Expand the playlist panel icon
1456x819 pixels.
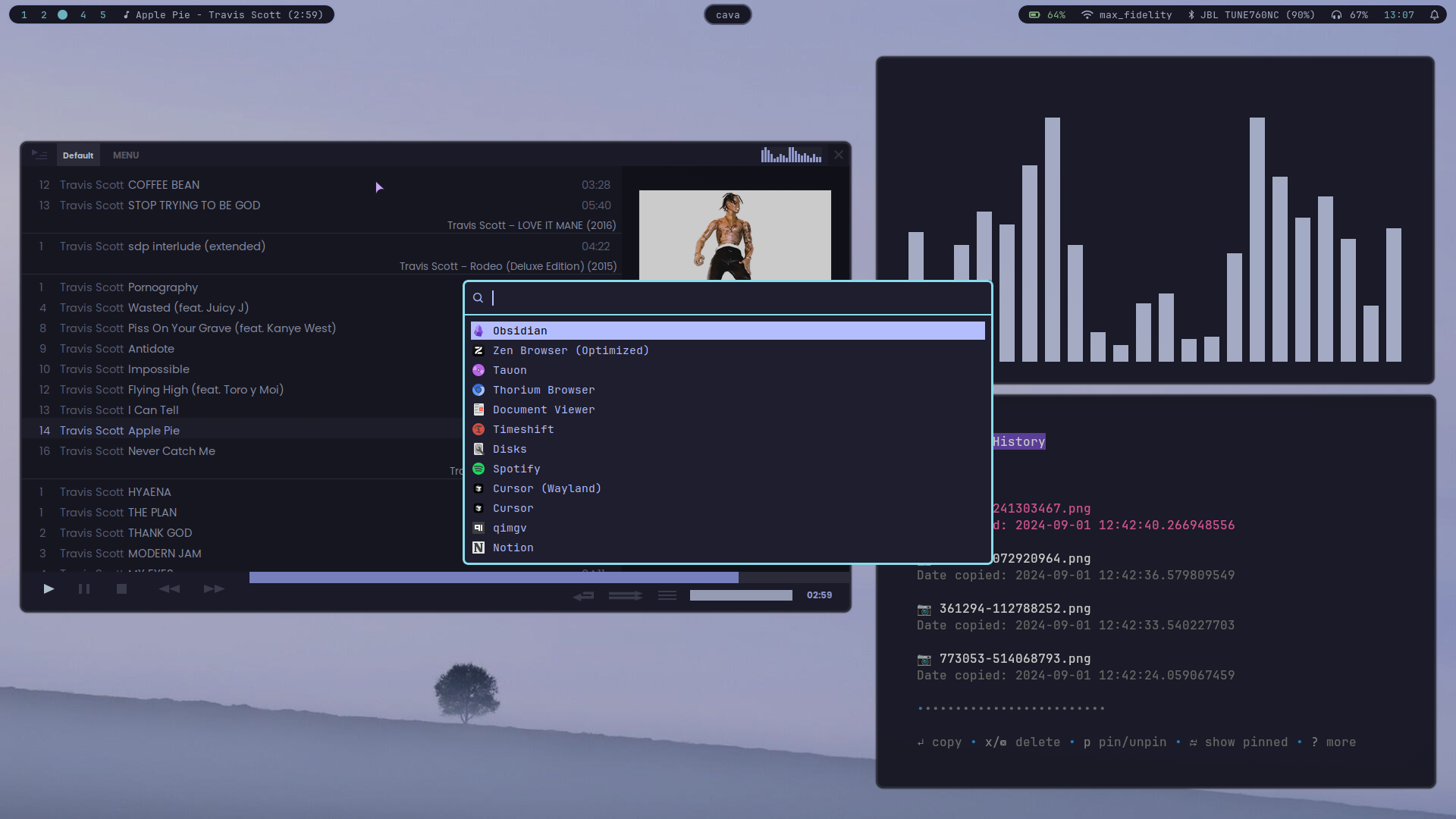39,155
